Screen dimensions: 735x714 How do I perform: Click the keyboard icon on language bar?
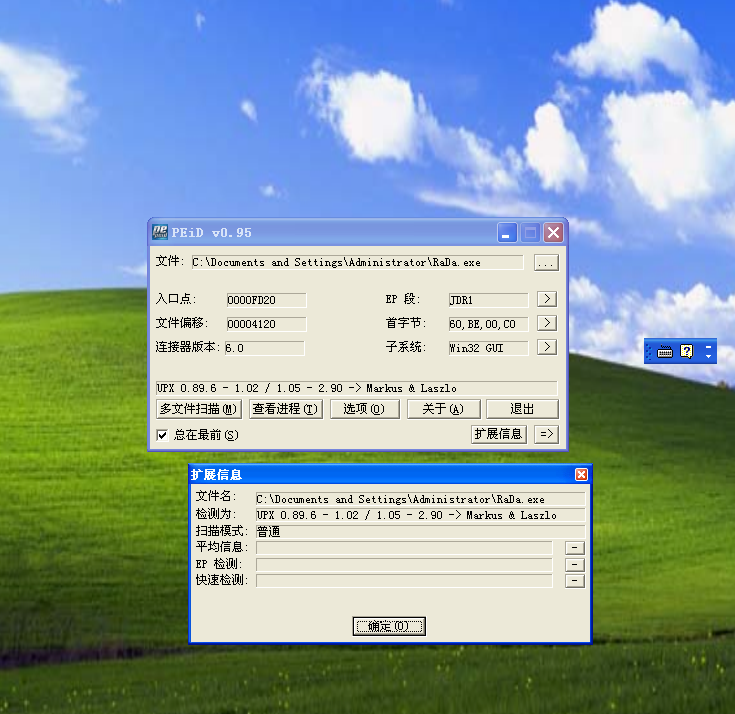click(x=665, y=351)
